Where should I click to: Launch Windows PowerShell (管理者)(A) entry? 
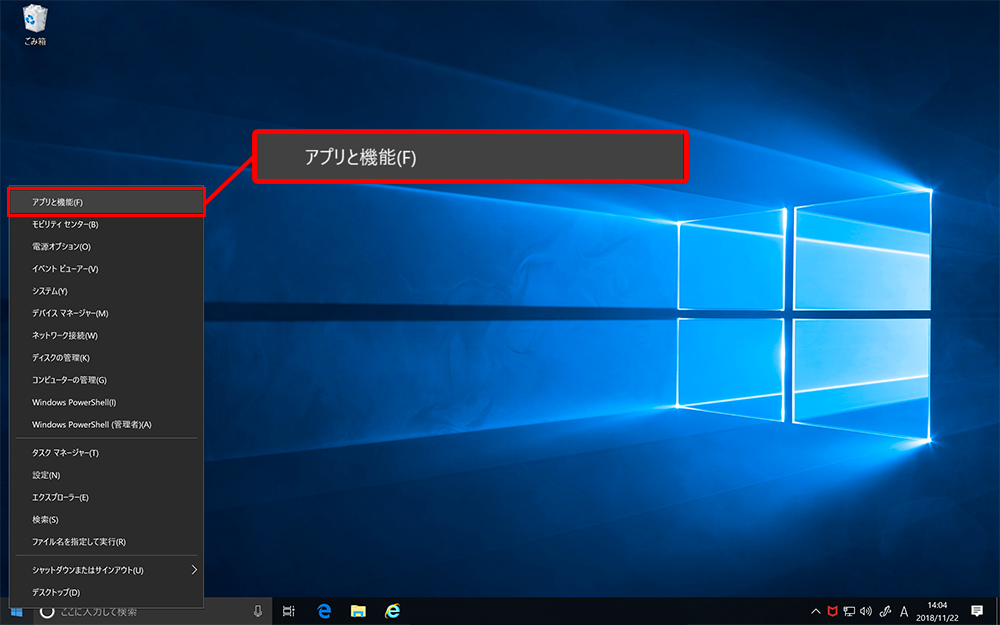107,425
